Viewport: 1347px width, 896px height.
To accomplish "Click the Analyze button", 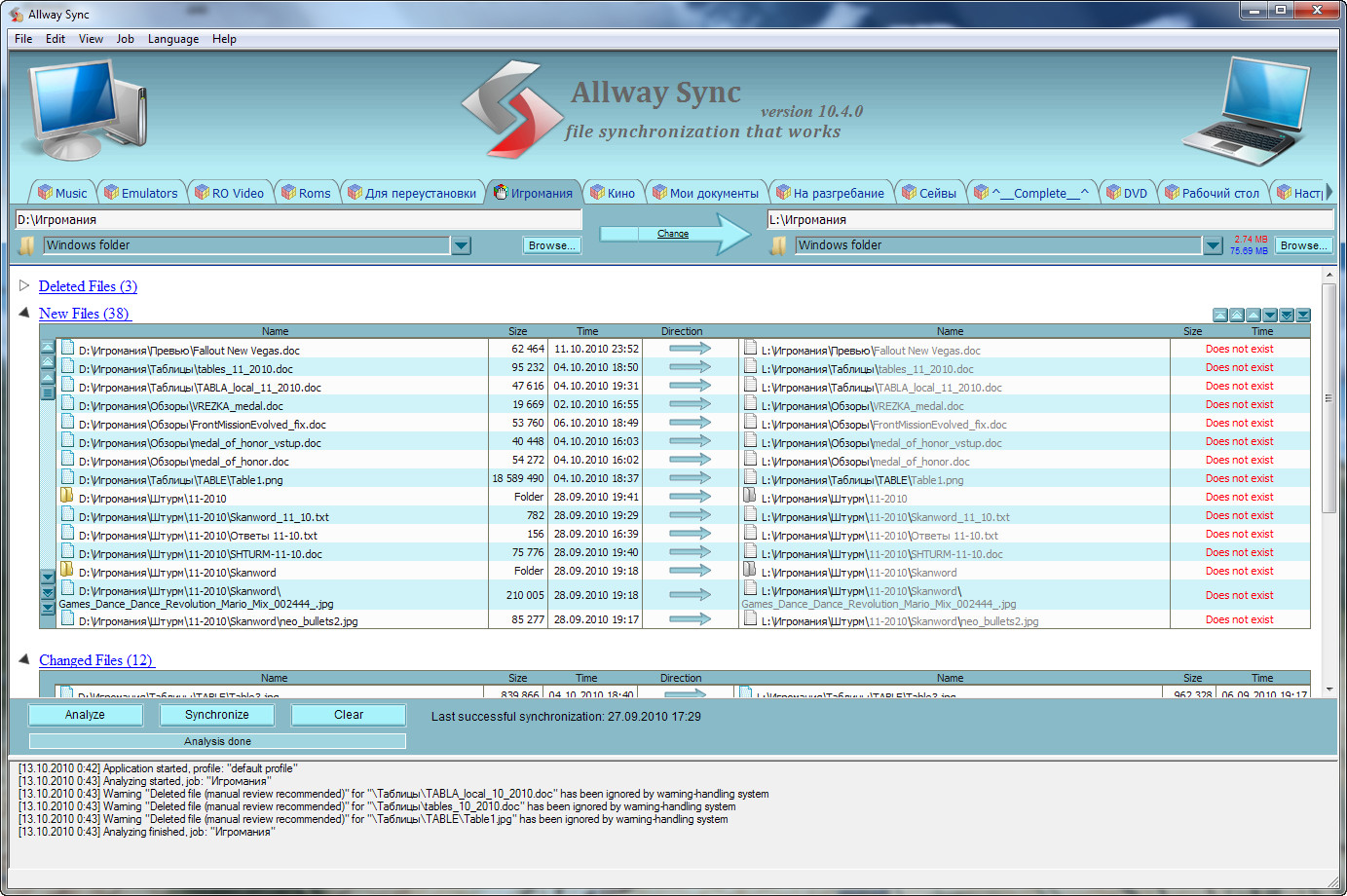I will click(86, 715).
